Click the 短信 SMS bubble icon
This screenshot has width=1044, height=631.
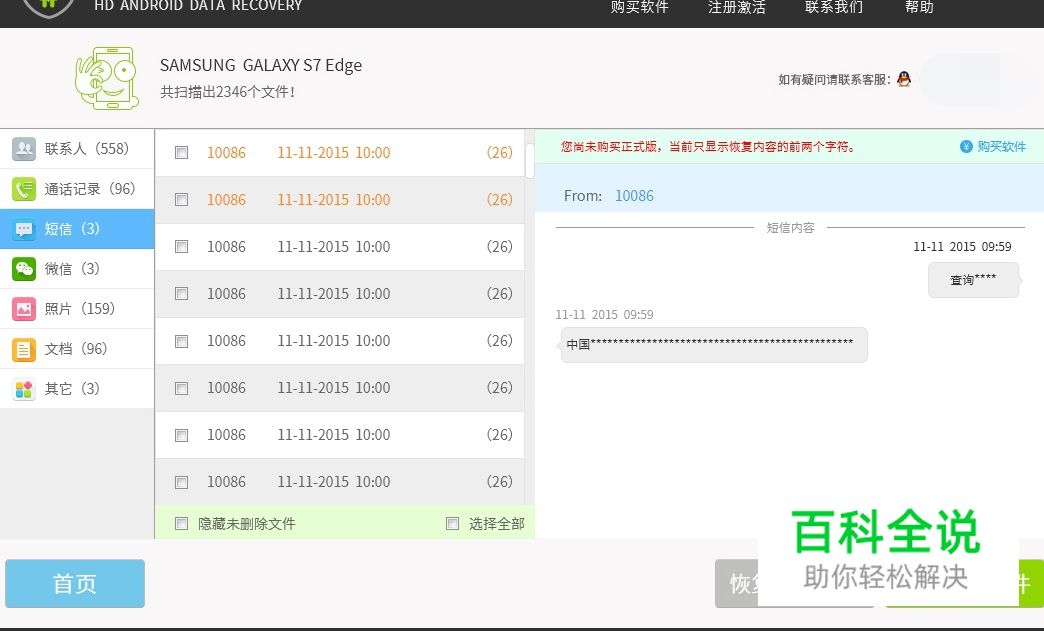(x=24, y=229)
